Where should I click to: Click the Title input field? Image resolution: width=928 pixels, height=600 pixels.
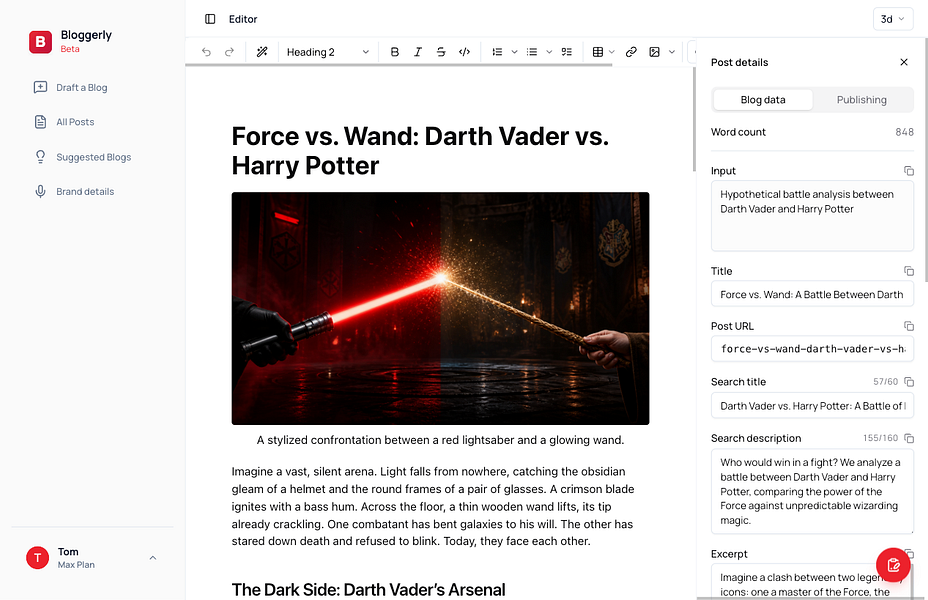[x=812, y=294]
